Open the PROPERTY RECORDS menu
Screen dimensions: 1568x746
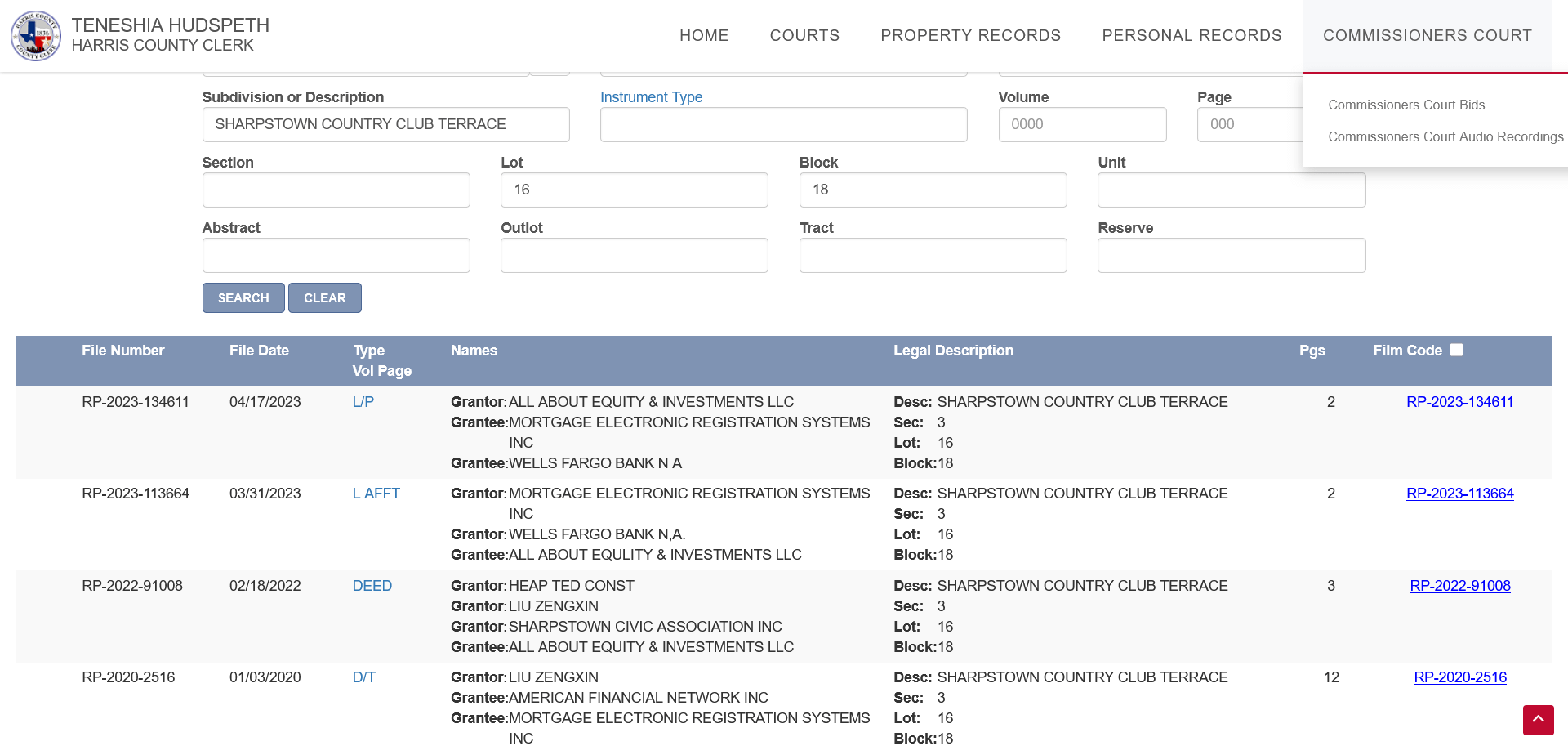coord(970,35)
